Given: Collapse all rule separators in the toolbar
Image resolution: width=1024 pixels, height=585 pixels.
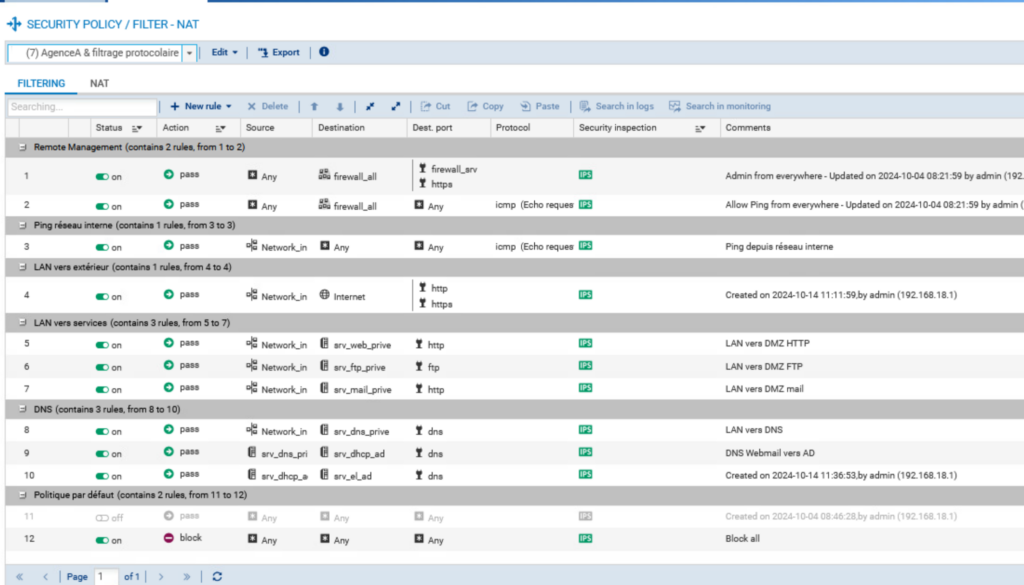Looking at the screenshot, I should click(x=370, y=106).
